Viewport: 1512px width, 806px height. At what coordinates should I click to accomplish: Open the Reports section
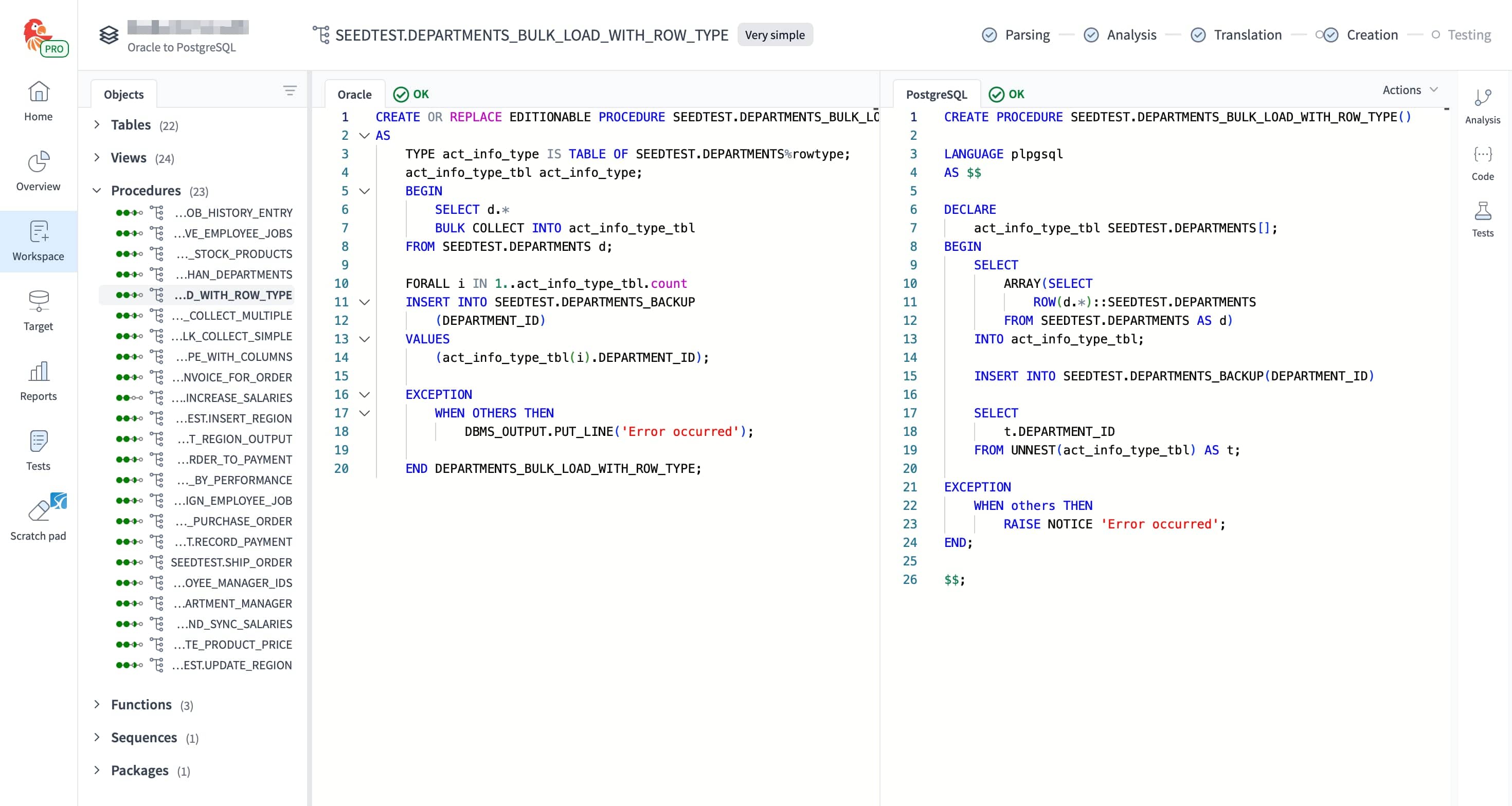[38, 381]
